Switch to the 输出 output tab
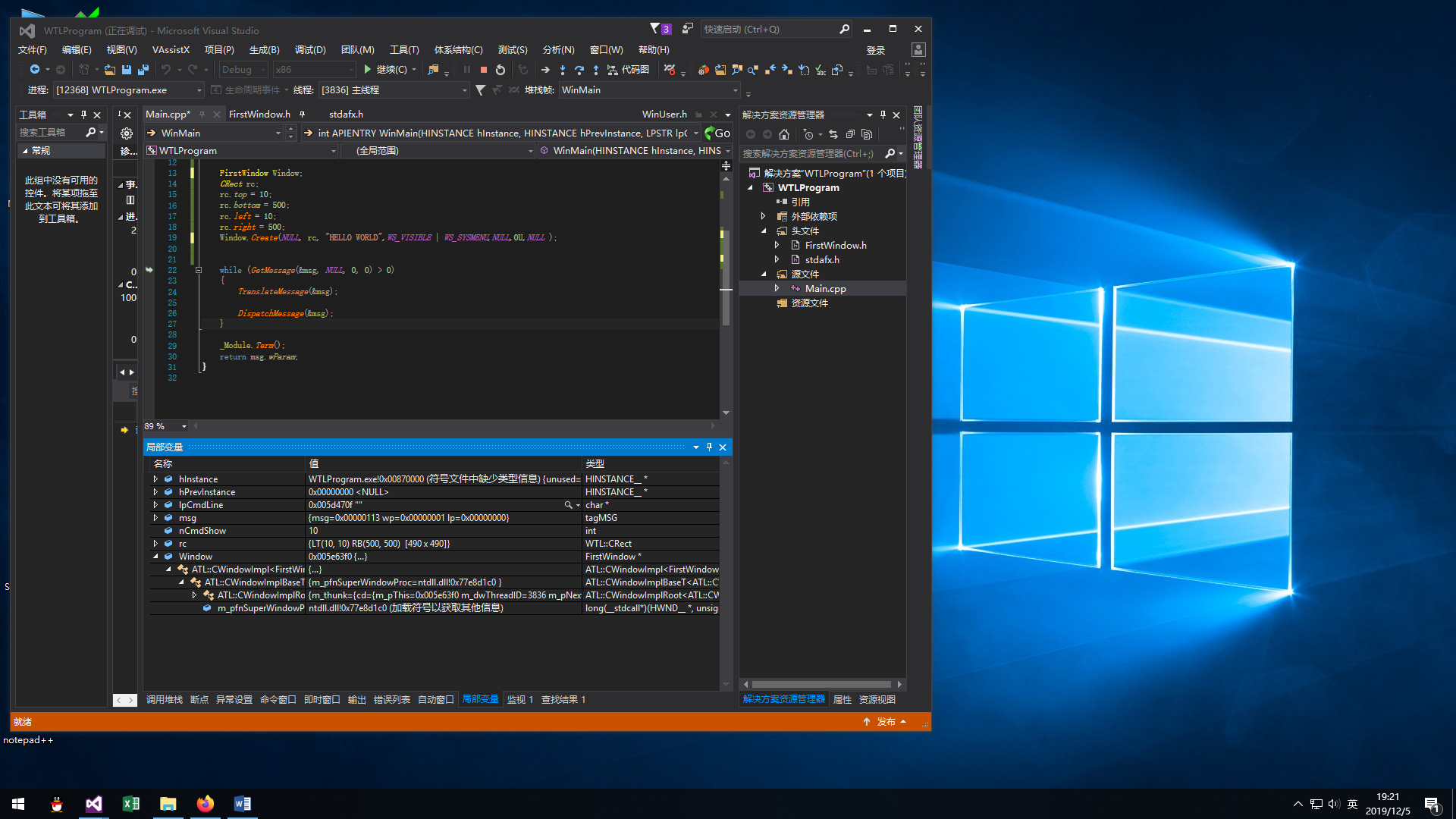 (357, 700)
